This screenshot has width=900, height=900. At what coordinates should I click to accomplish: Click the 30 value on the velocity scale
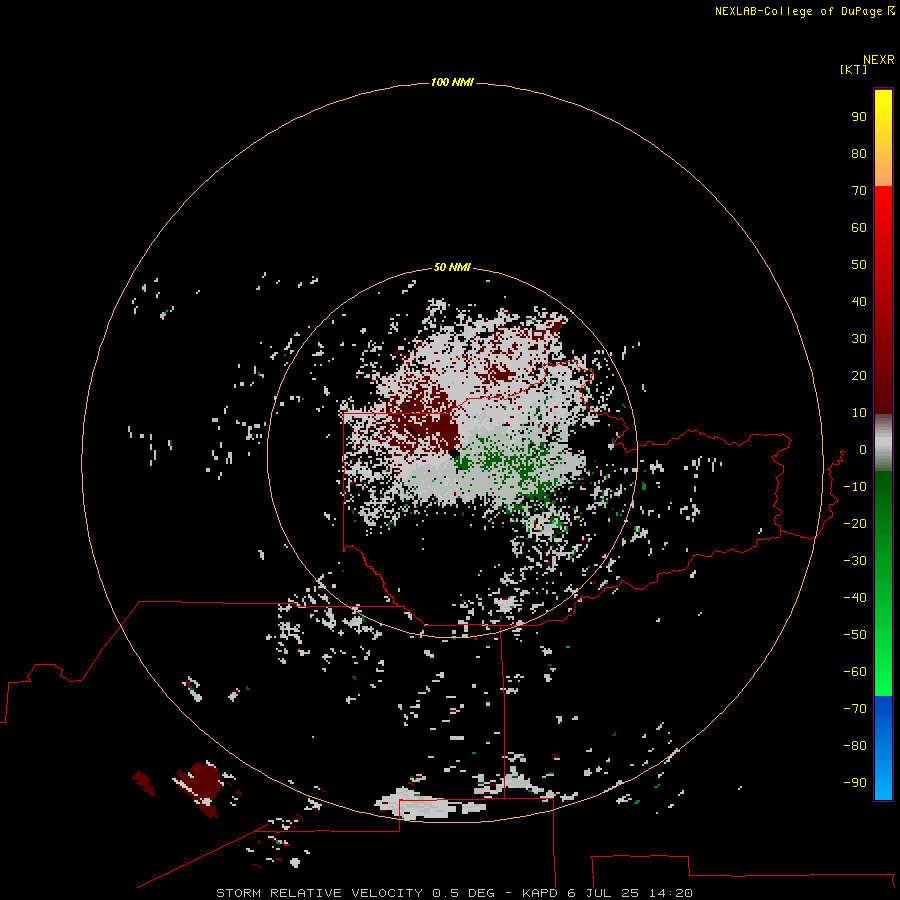(x=859, y=339)
